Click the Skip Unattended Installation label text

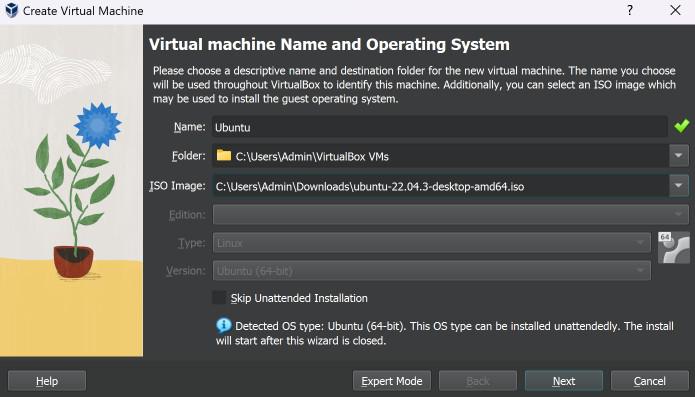point(299,298)
